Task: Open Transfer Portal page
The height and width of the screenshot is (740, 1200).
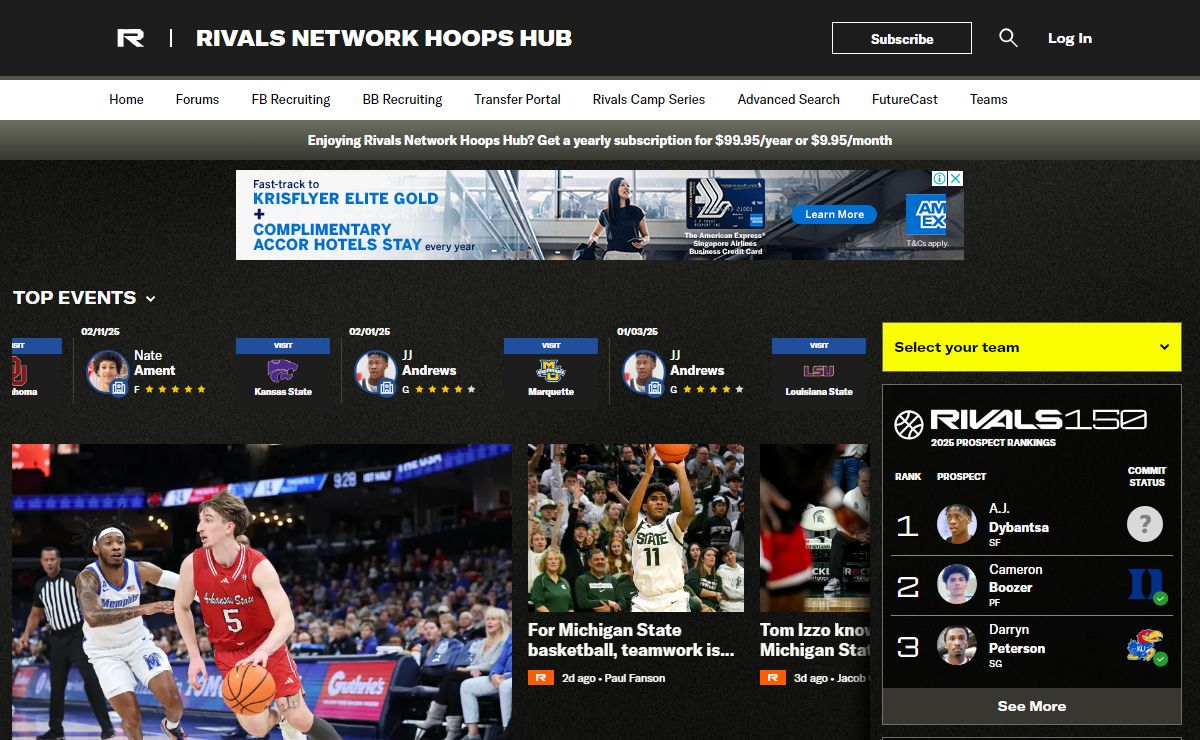Action: 517,99
